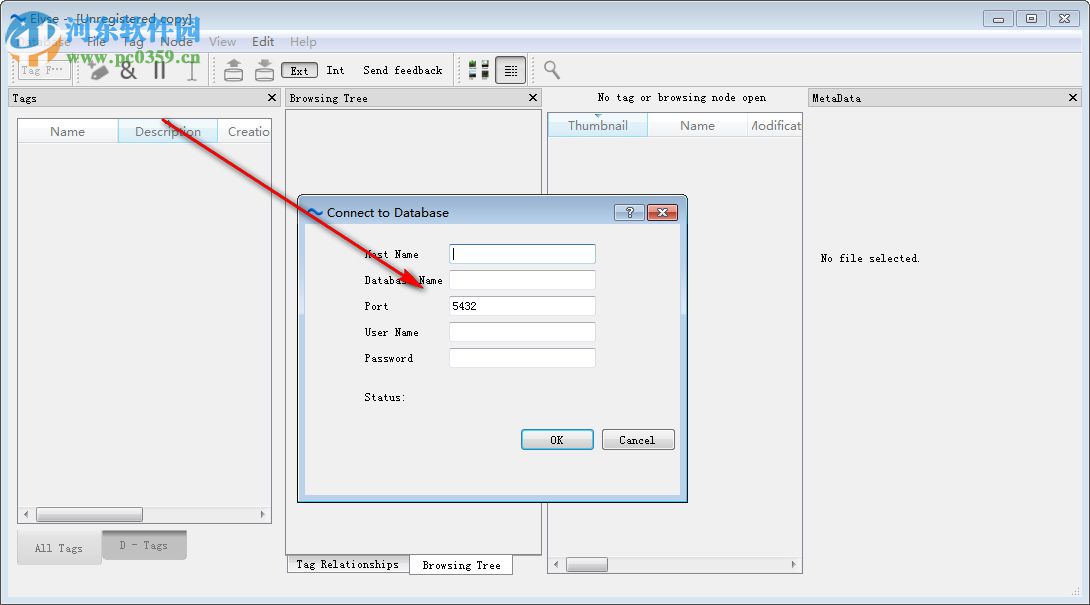This screenshot has width=1090, height=605.
Task: Toggle the Ext mode button
Action: 300,70
